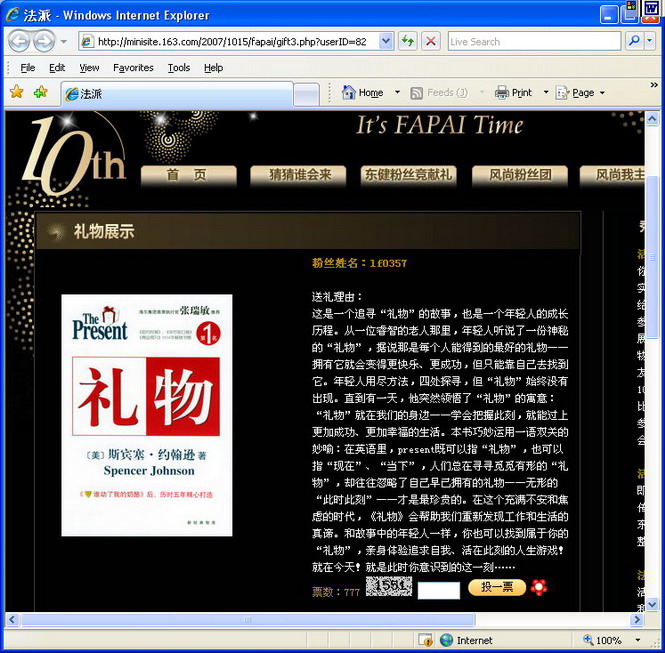
Task: Click the page scroll up arrow
Action: [652, 118]
